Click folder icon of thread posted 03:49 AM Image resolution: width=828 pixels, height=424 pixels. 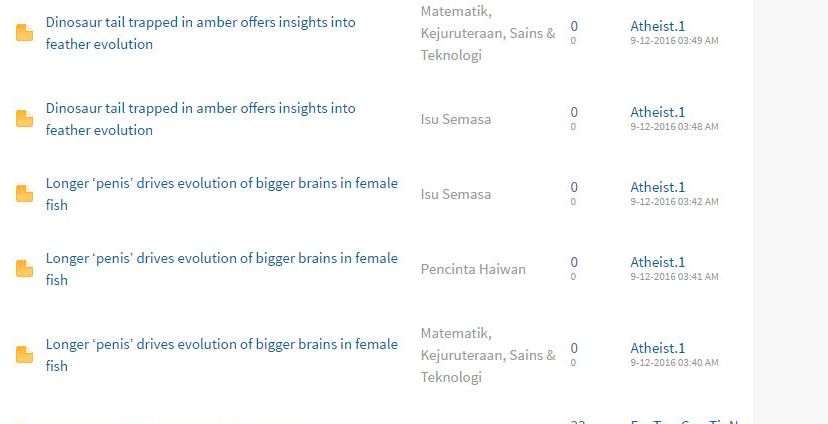point(25,34)
